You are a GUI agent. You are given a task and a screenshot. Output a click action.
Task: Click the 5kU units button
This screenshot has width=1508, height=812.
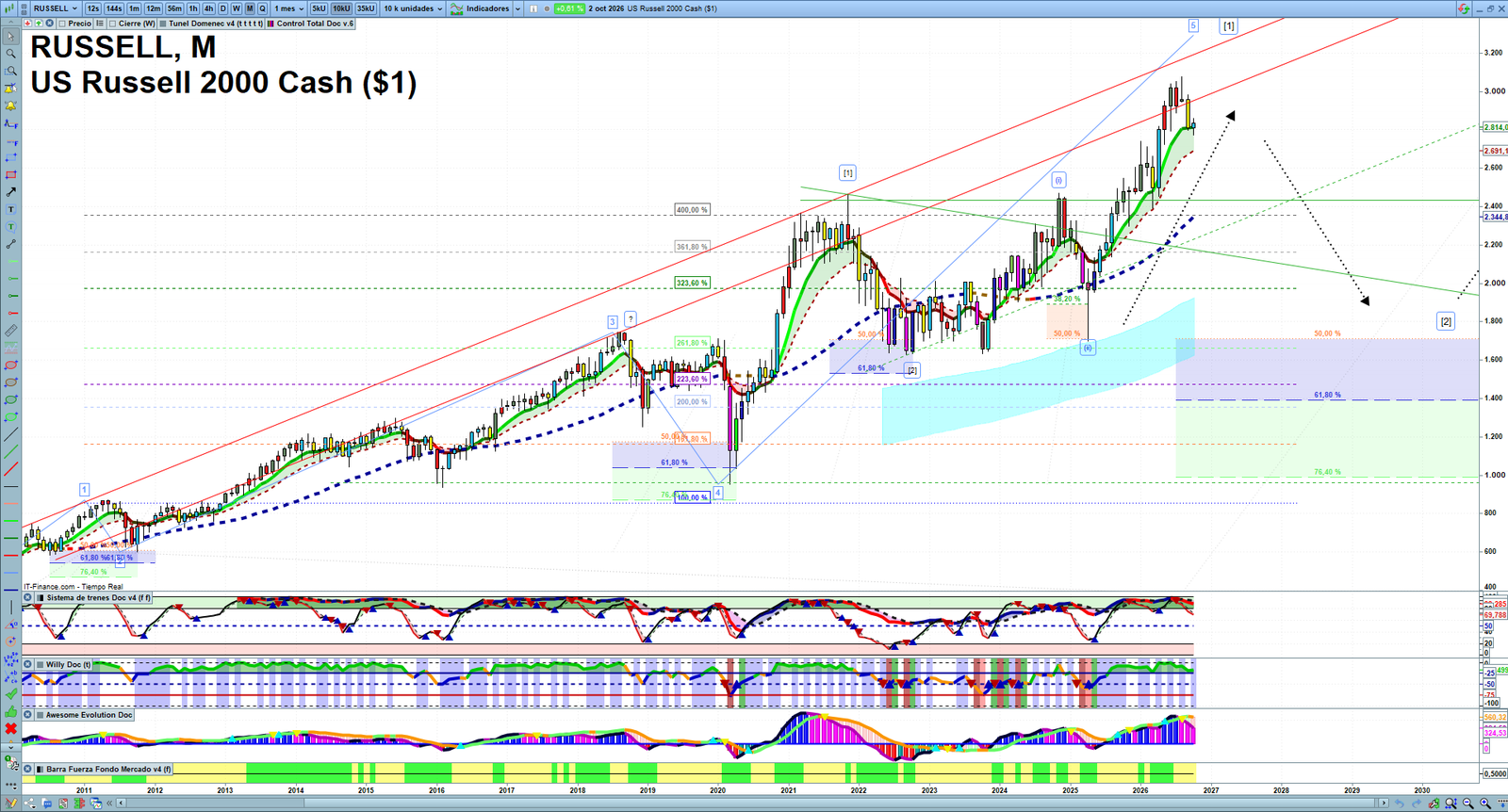[x=319, y=8]
